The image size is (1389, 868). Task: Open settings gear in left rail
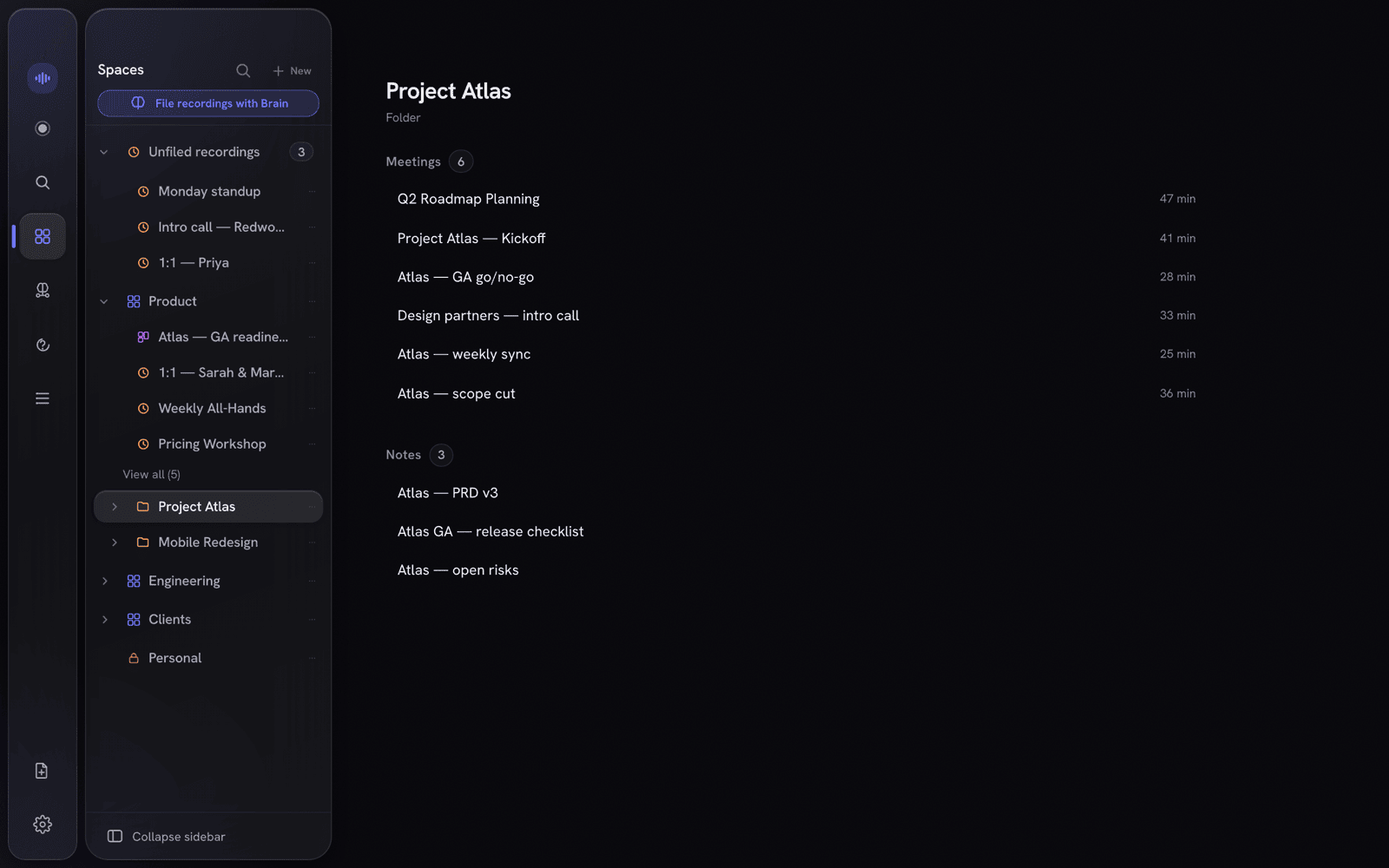[x=43, y=825]
